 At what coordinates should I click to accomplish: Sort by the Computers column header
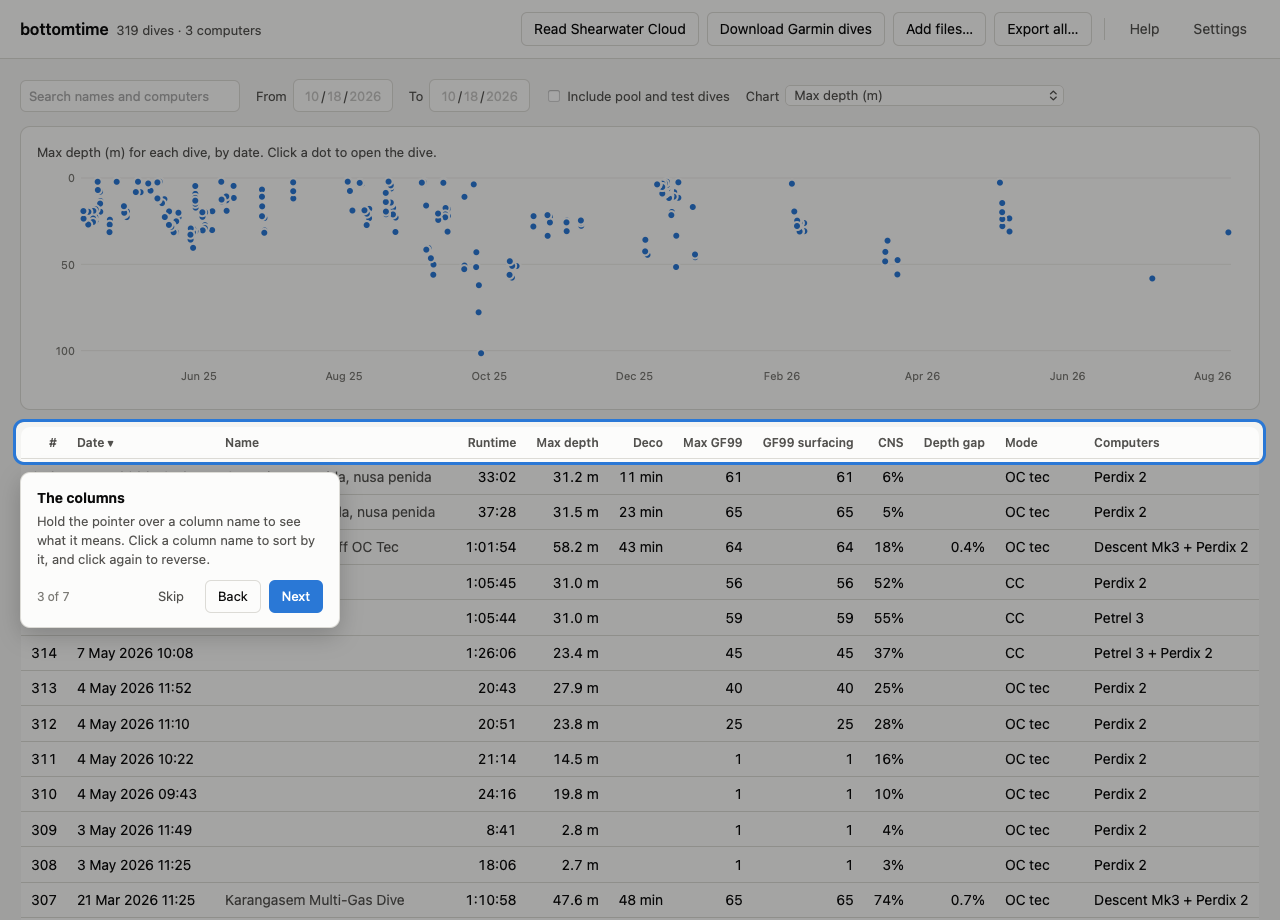1127,442
